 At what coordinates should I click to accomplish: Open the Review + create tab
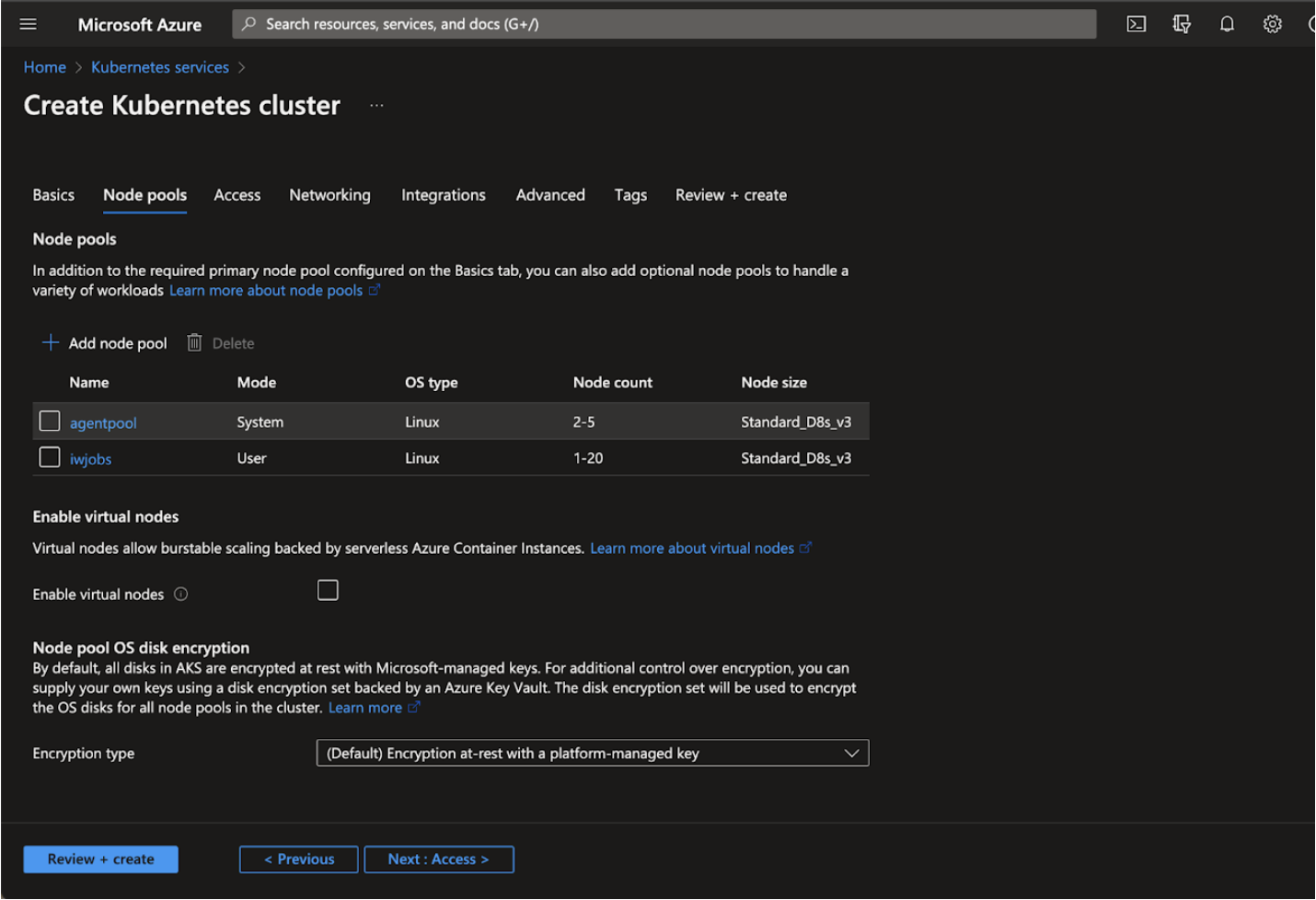point(731,195)
